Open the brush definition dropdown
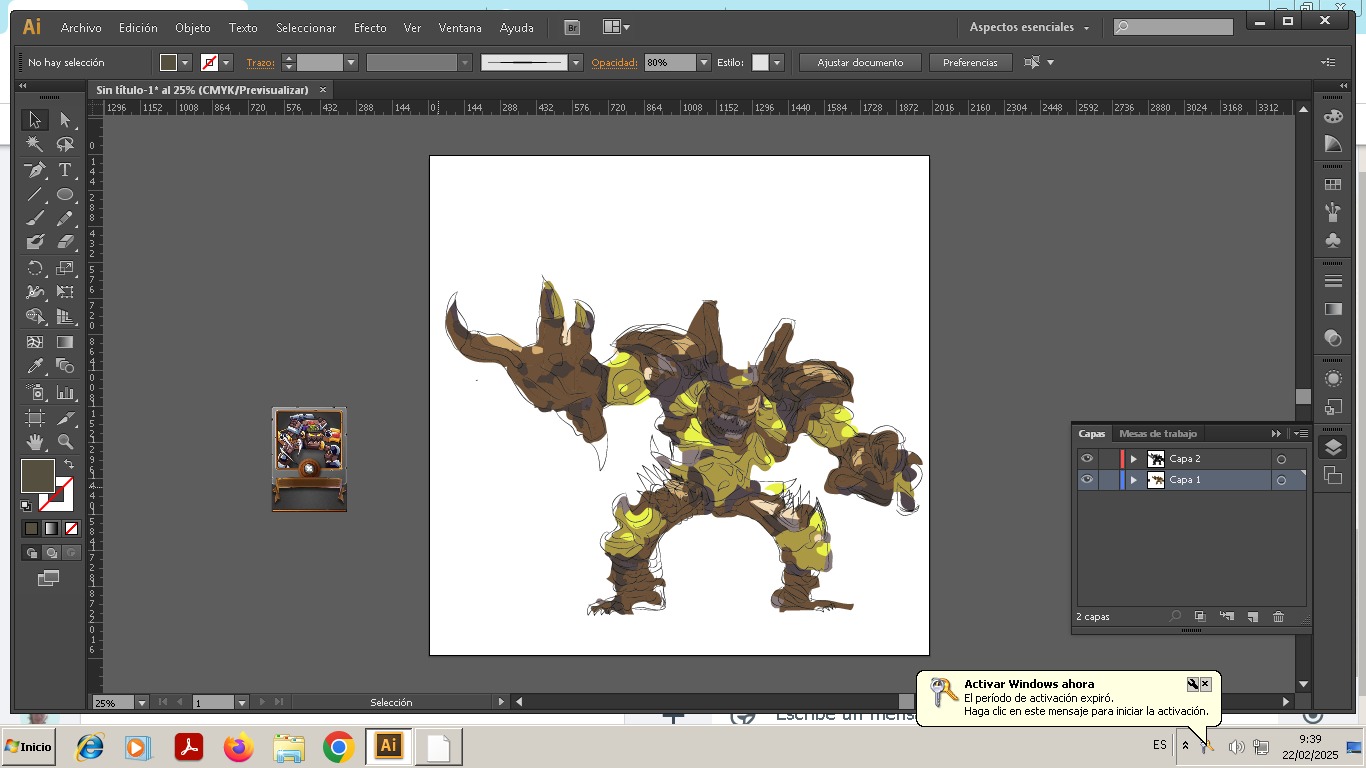Viewport: 1366px width, 768px height. click(576, 63)
